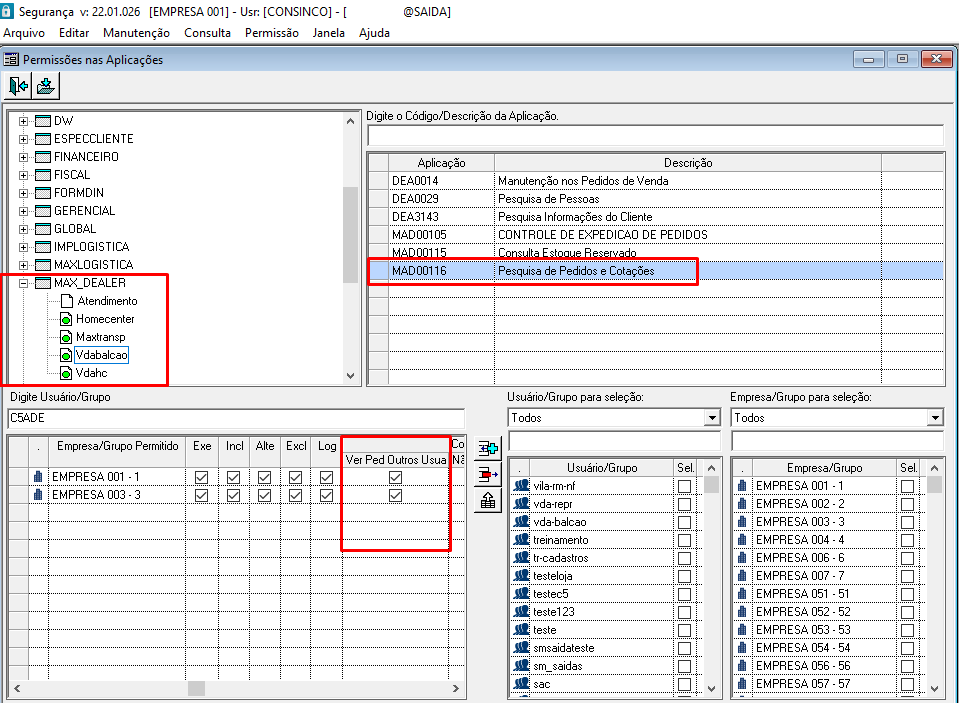
Task: Click the Maxtransp green module icon
Action: pos(66,337)
